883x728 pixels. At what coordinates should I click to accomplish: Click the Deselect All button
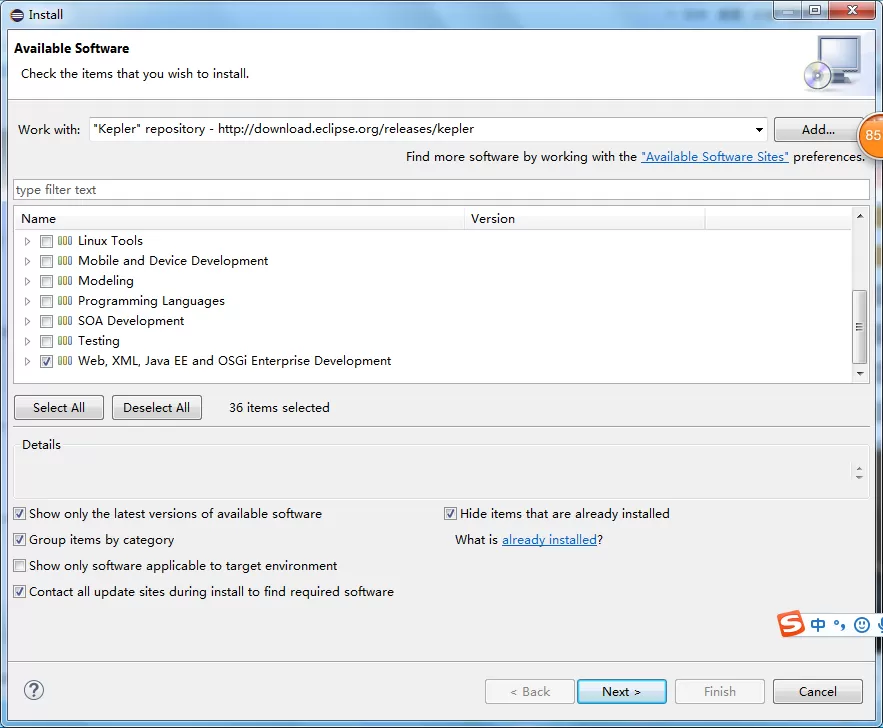point(157,408)
